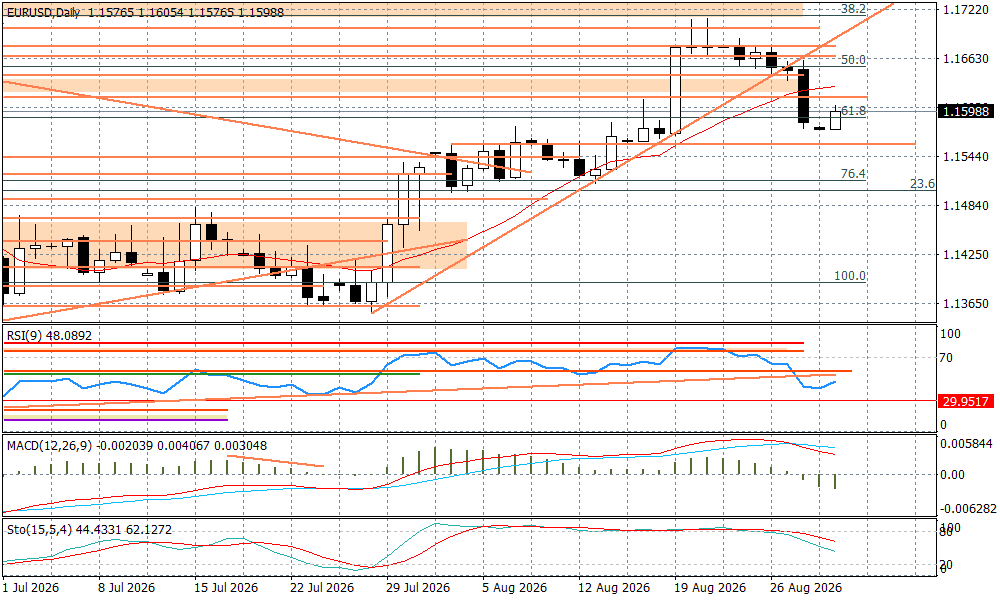Click the MACD(12,26,9) indicator label
The image size is (1000, 600).
[136, 446]
